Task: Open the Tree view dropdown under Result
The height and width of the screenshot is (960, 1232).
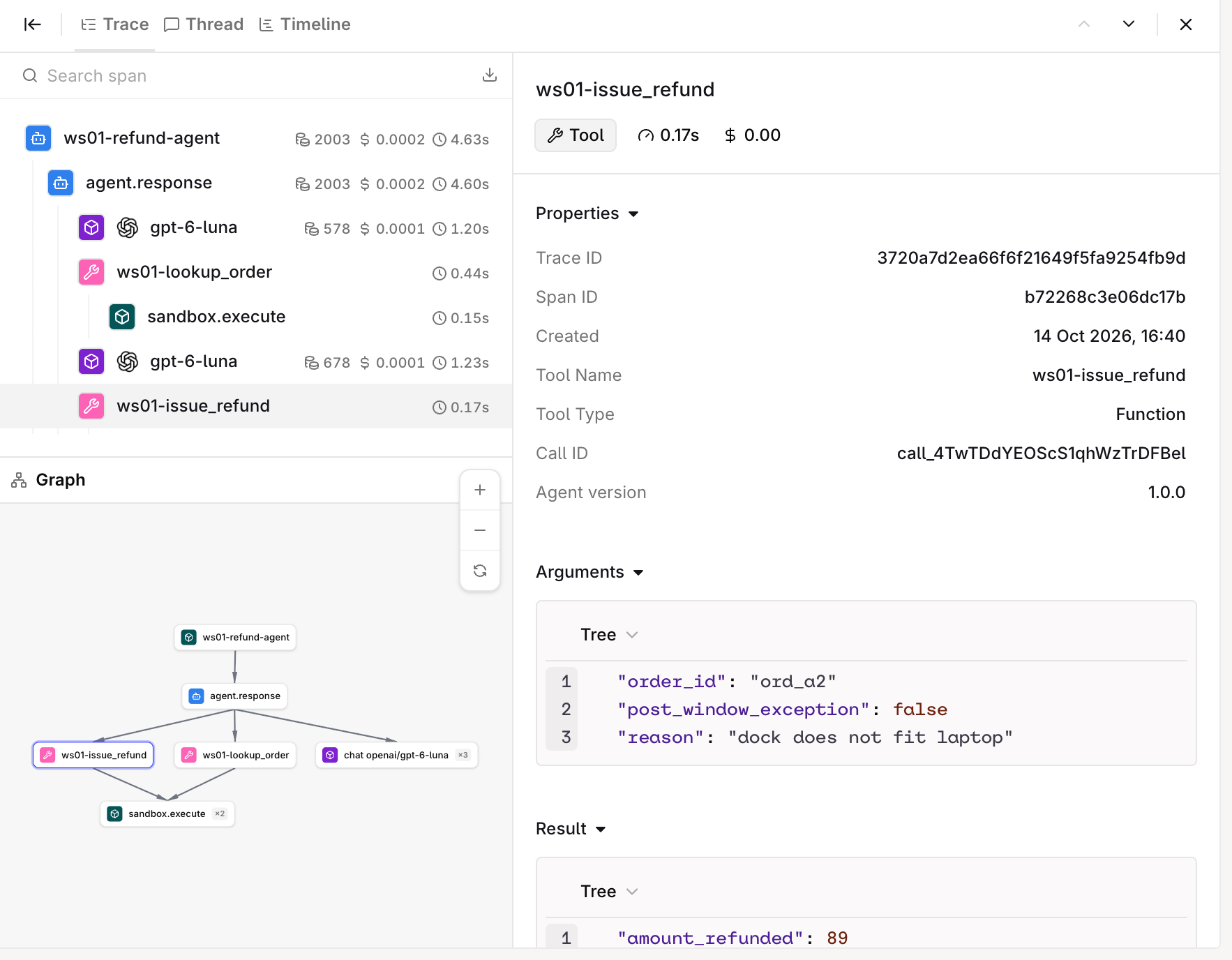Action: click(609, 891)
